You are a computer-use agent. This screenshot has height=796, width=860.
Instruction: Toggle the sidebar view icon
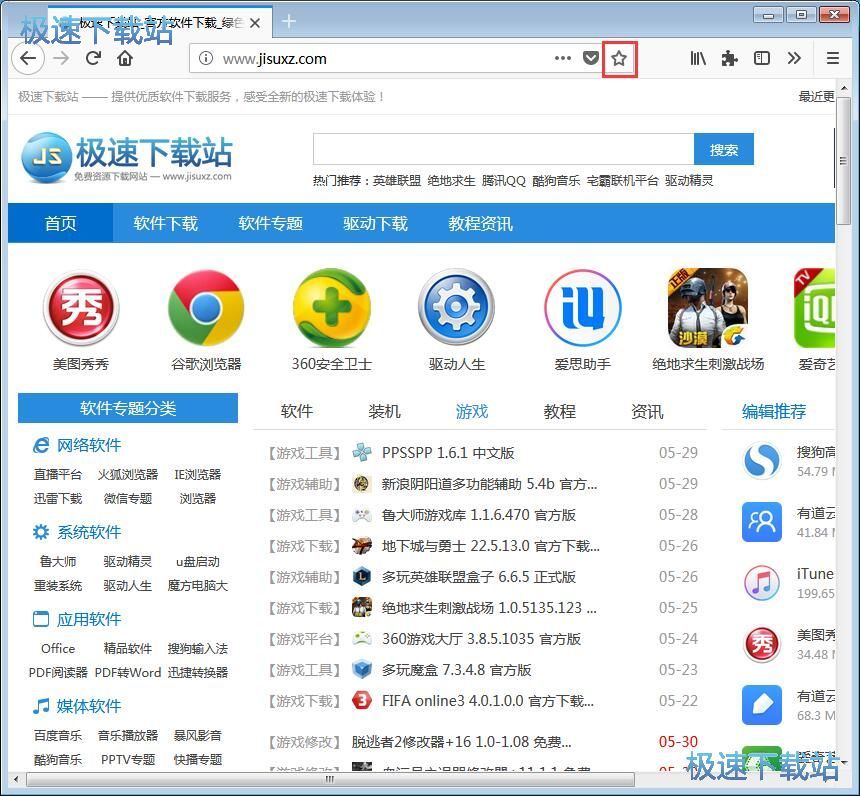(762, 59)
